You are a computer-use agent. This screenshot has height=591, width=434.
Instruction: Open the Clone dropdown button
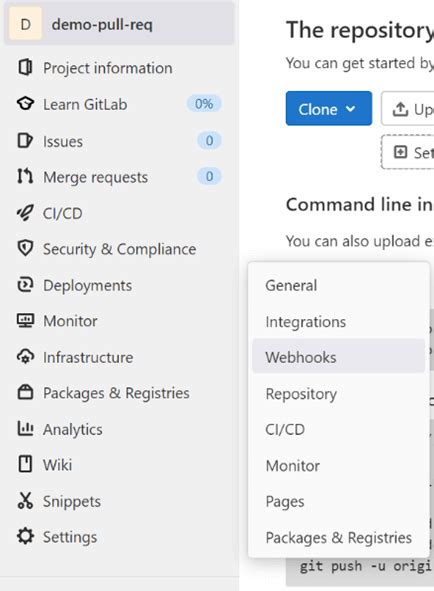[329, 108]
